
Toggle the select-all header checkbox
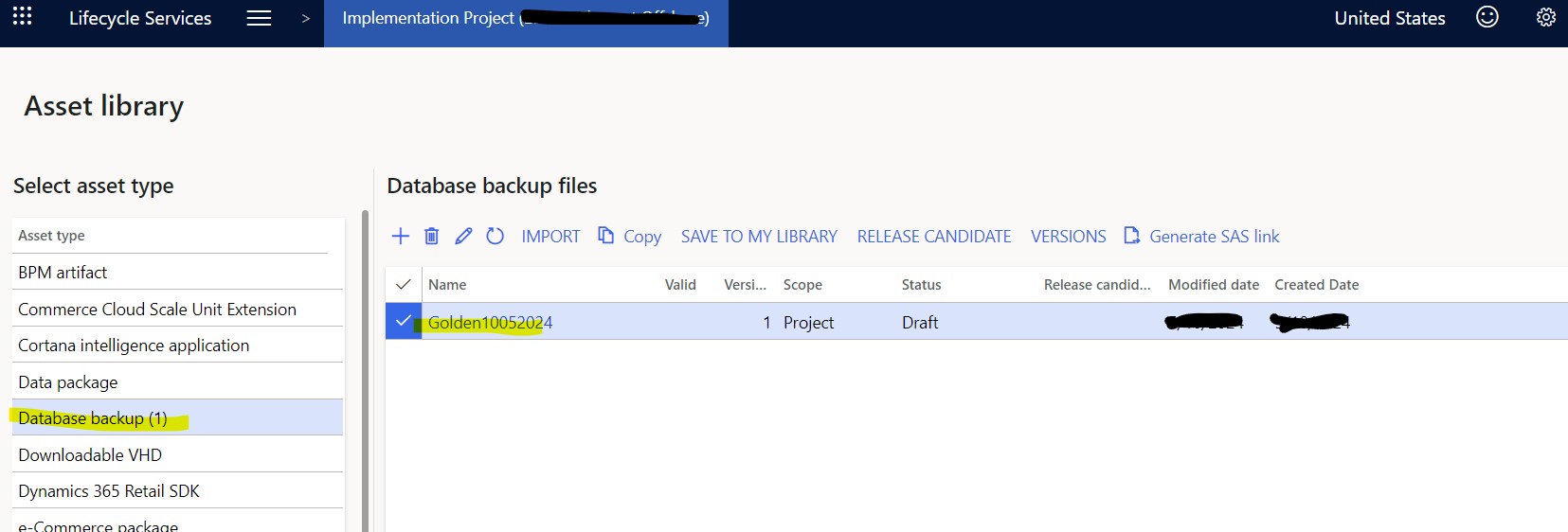tap(404, 284)
